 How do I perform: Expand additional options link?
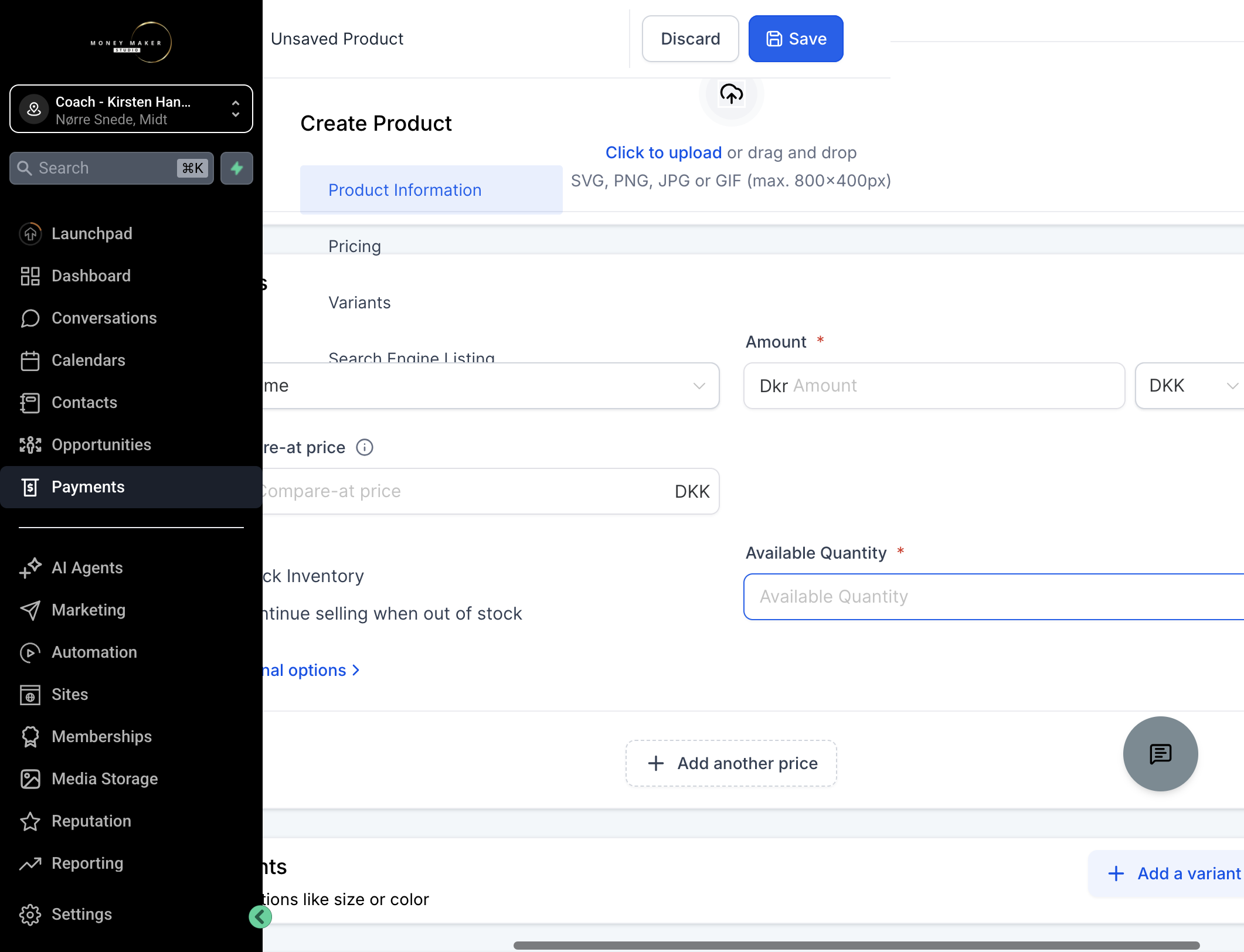click(311, 670)
